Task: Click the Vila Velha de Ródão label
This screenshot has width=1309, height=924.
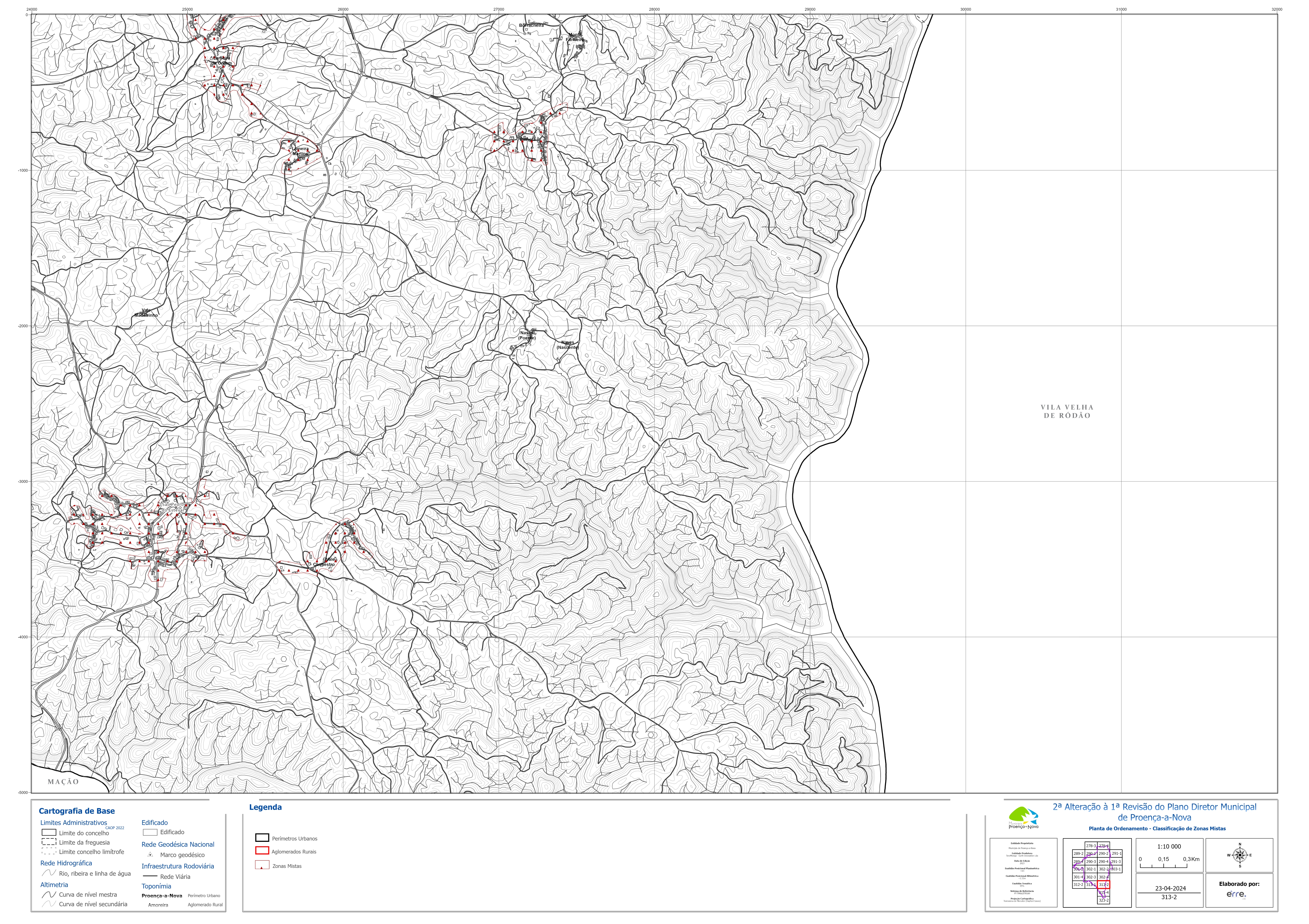Action: pyautogui.click(x=1067, y=411)
